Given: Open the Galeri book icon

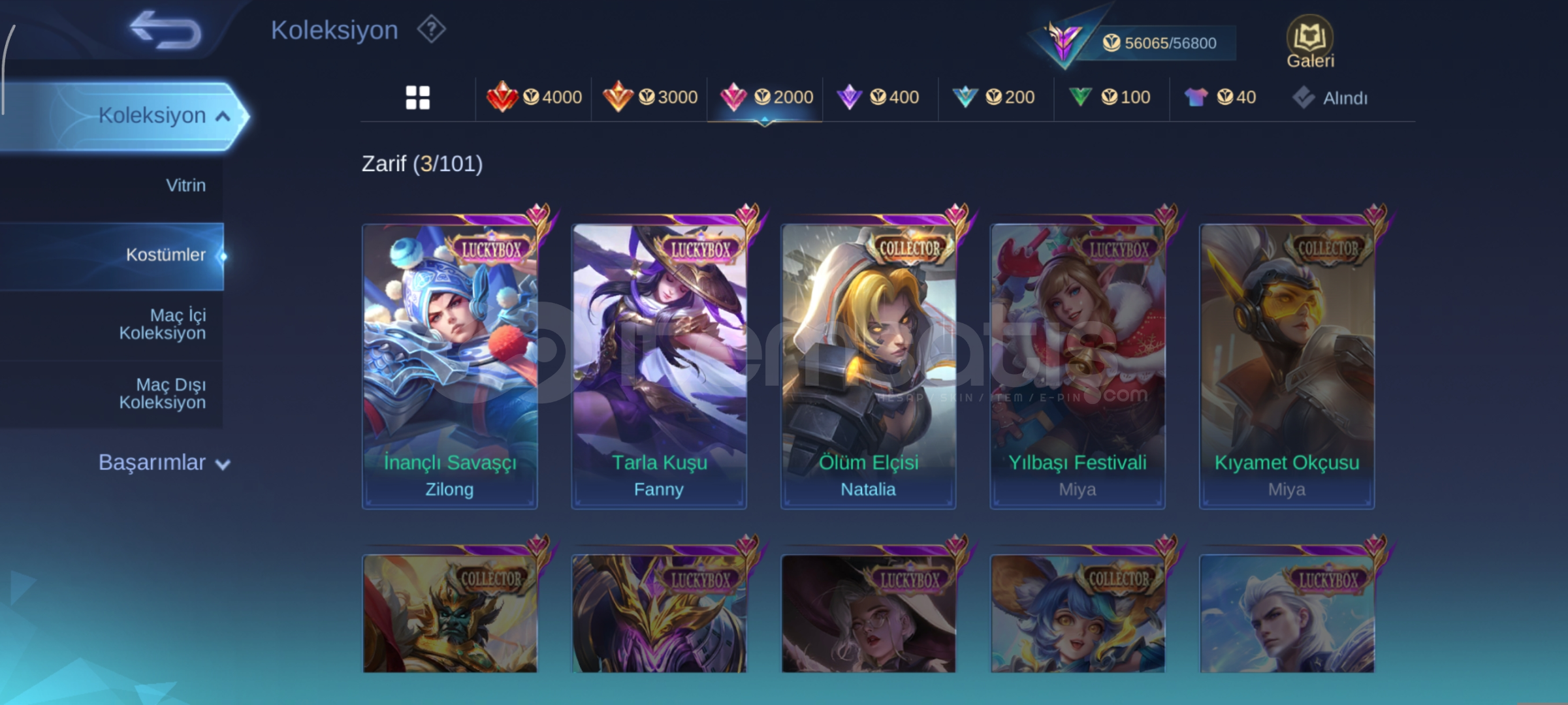Looking at the screenshot, I should pyautogui.click(x=1309, y=42).
